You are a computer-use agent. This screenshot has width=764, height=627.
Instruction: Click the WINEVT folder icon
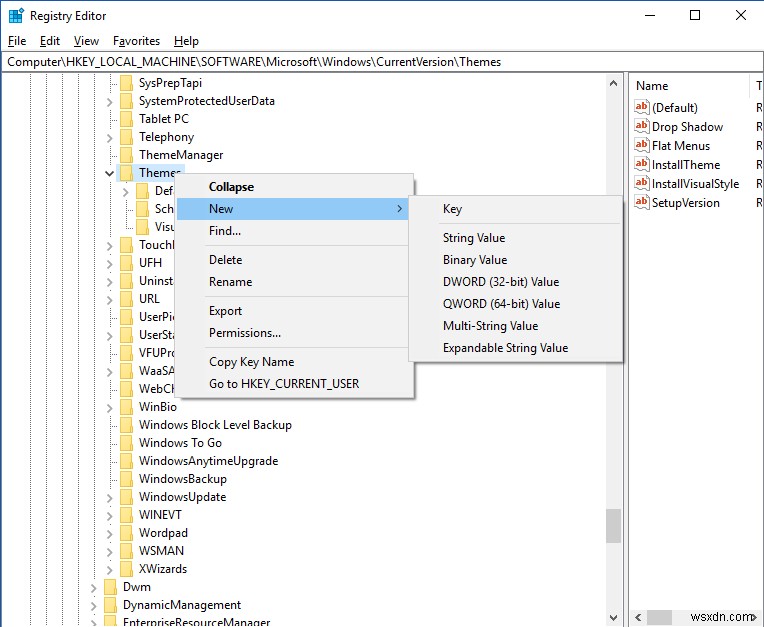(x=126, y=515)
